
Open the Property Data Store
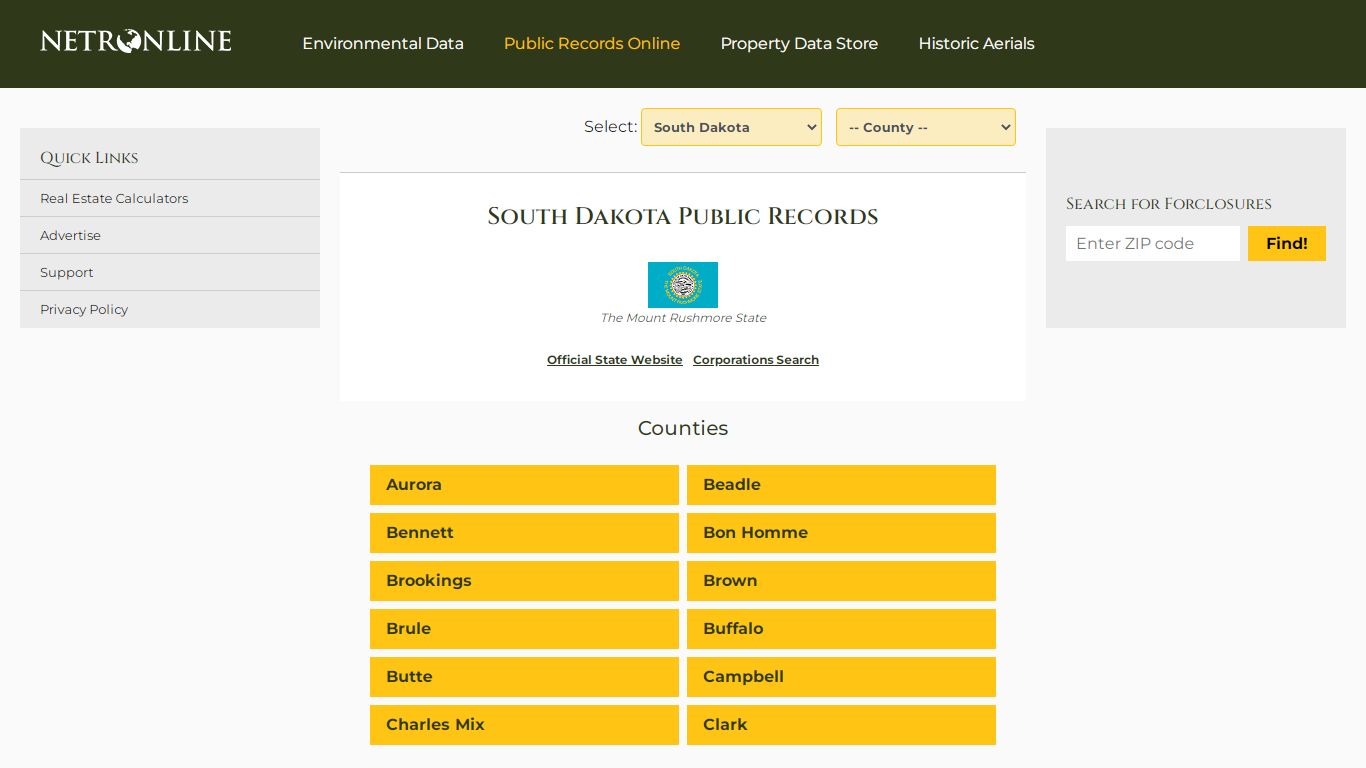(799, 43)
